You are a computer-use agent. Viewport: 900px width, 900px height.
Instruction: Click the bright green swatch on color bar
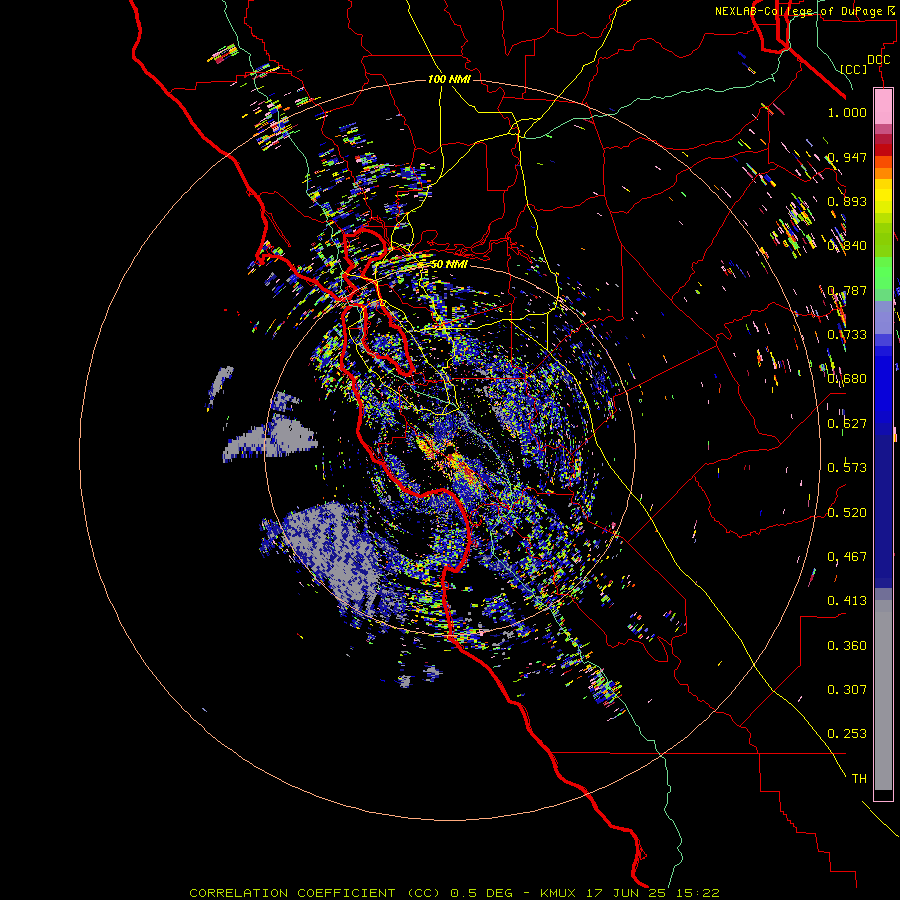[883, 273]
